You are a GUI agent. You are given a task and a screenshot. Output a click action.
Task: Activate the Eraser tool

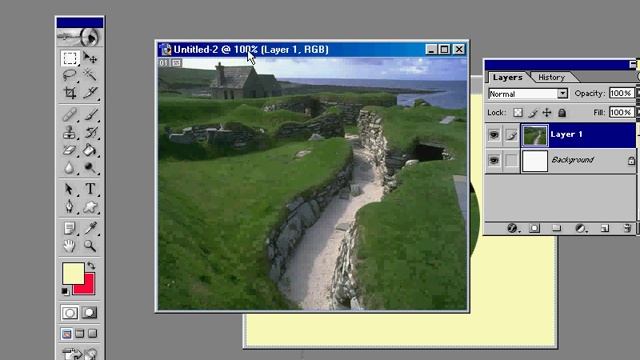pyautogui.click(x=70, y=150)
